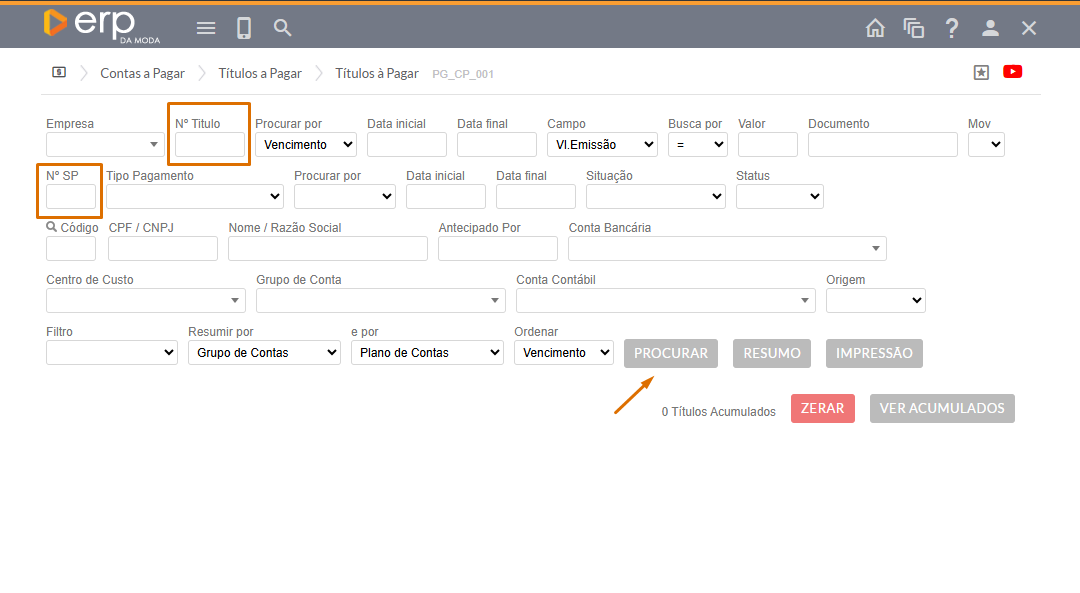Click the search magnifier in header

(x=283, y=28)
